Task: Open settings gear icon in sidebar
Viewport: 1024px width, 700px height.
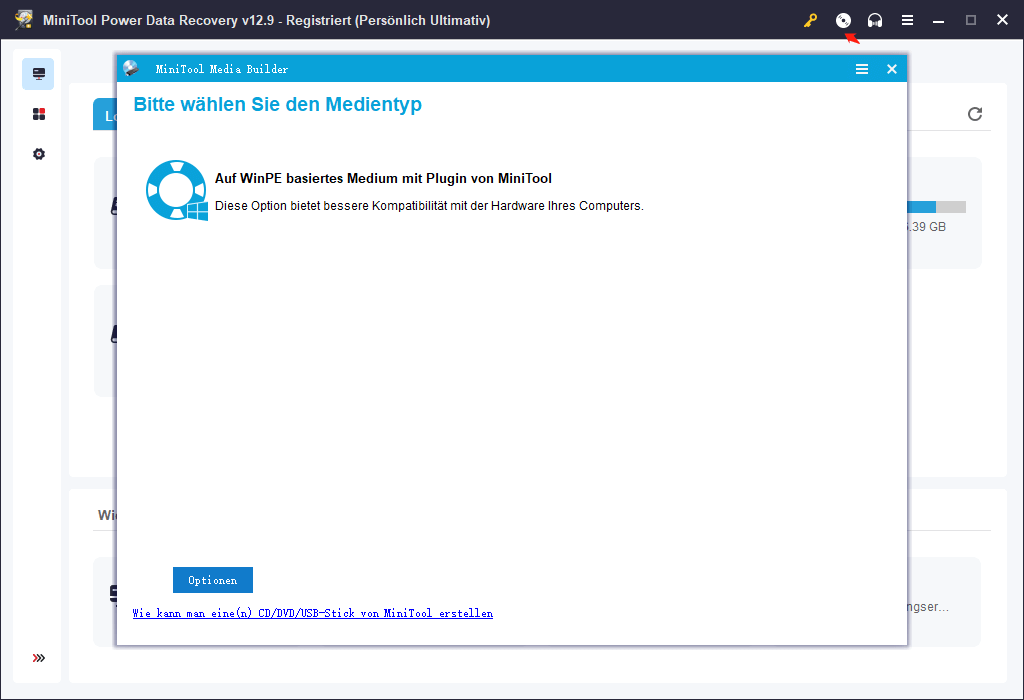Action: pos(39,154)
